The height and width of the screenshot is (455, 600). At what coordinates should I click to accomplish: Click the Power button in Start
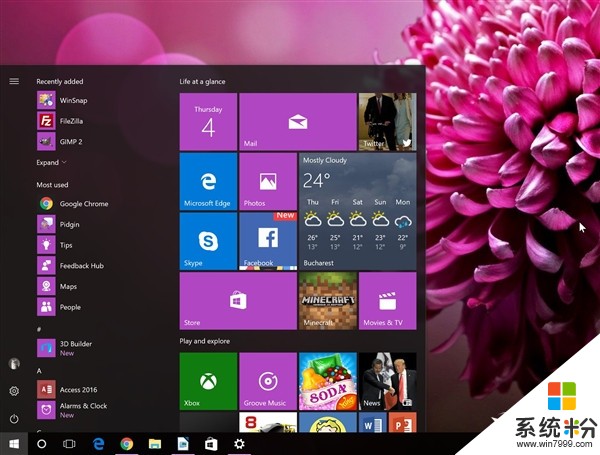(x=14, y=419)
